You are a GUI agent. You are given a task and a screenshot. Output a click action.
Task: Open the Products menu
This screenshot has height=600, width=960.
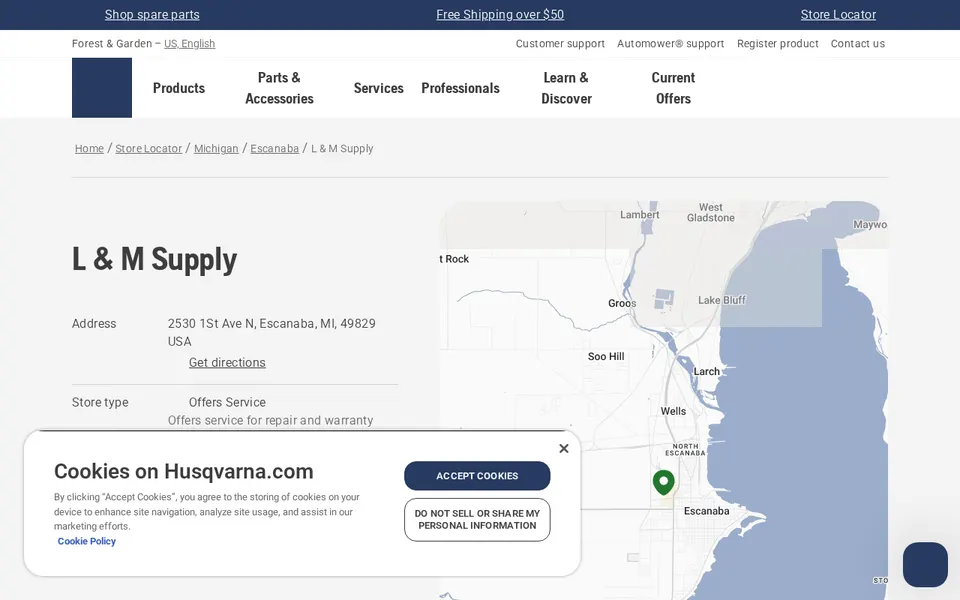pos(179,88)
